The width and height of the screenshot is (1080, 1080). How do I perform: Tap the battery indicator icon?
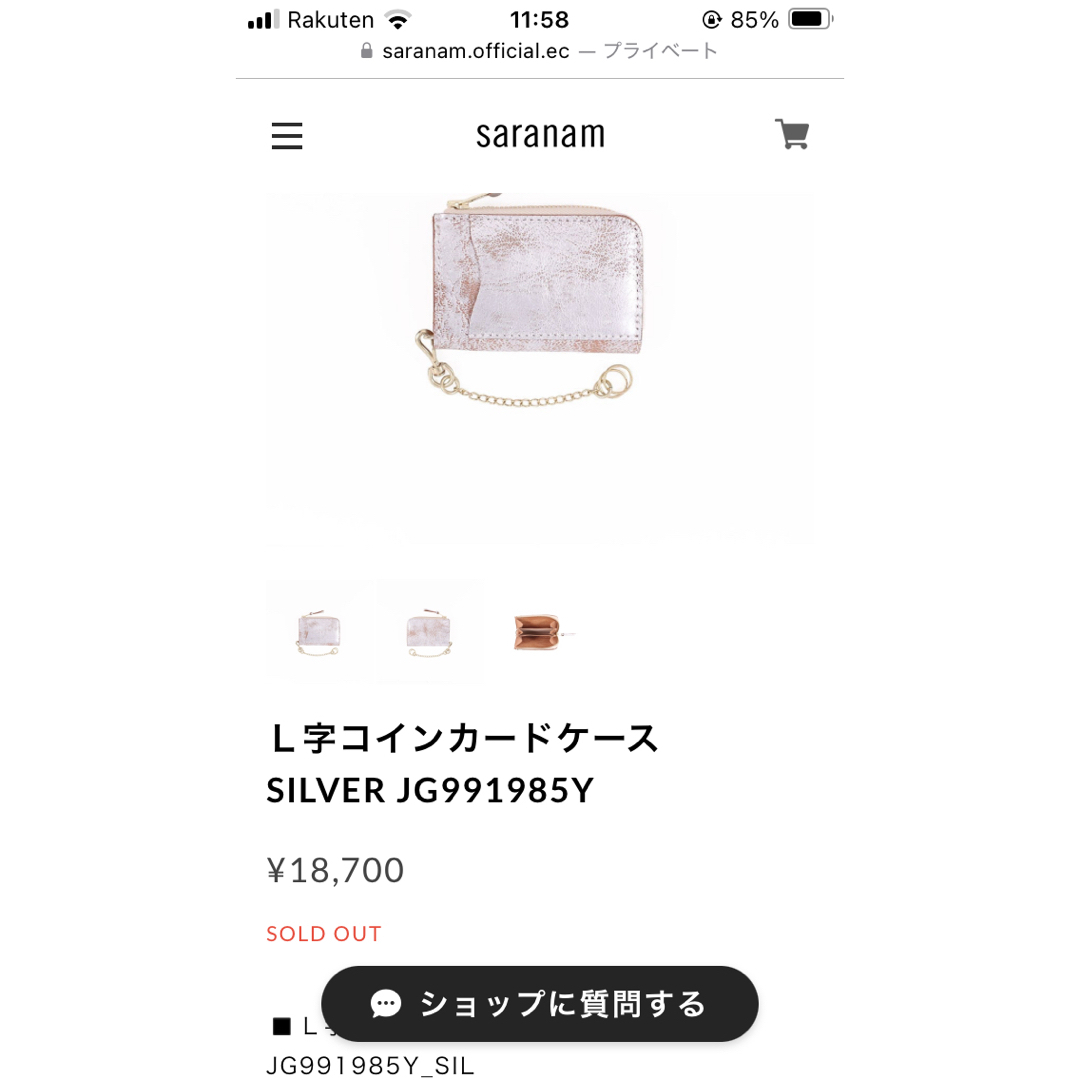(811, 19)
